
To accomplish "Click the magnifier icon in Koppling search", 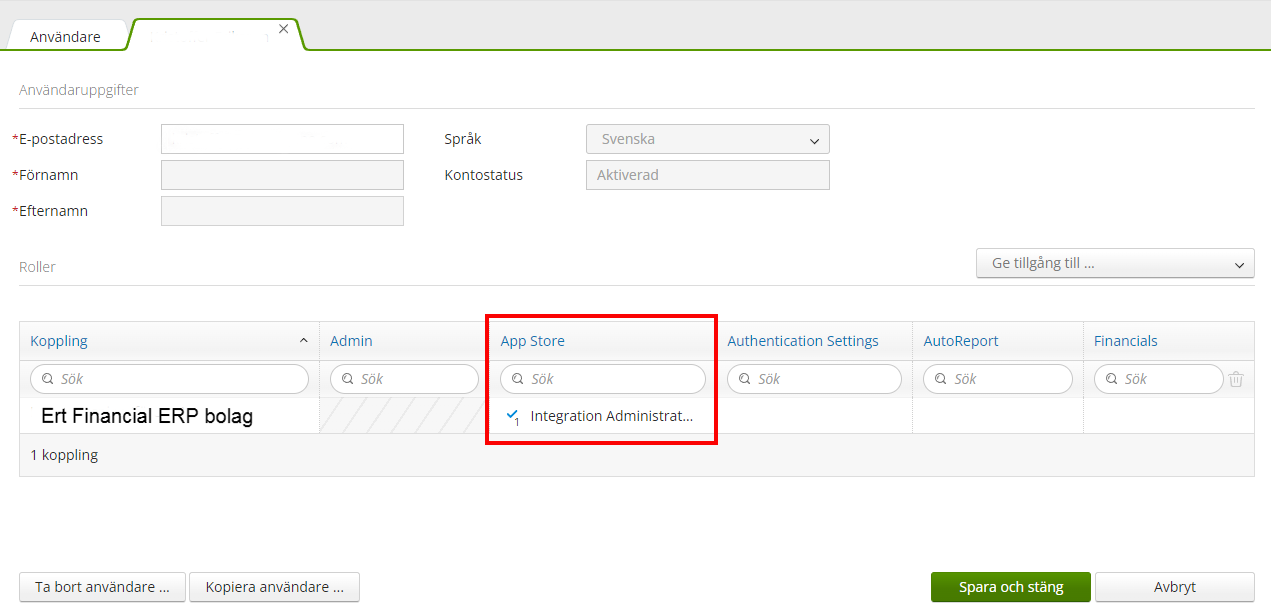I will tap(47, 379).
